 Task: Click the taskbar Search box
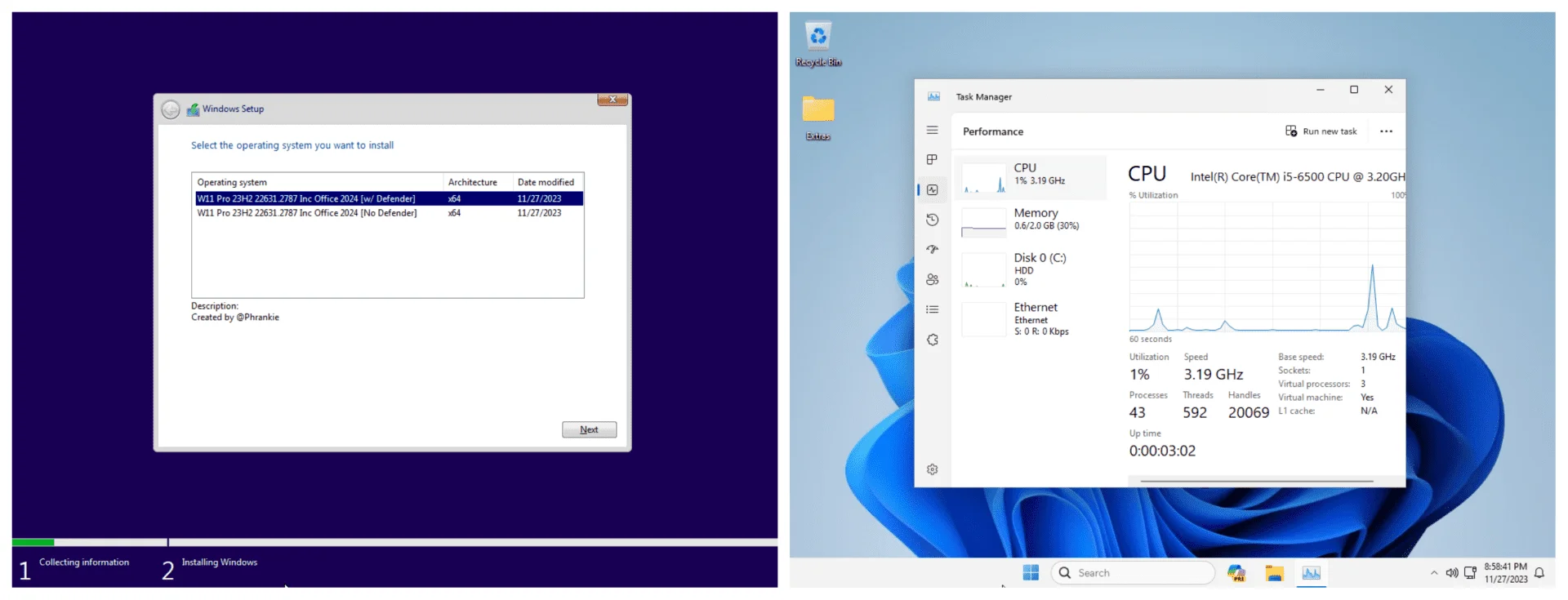point(1133,573)
